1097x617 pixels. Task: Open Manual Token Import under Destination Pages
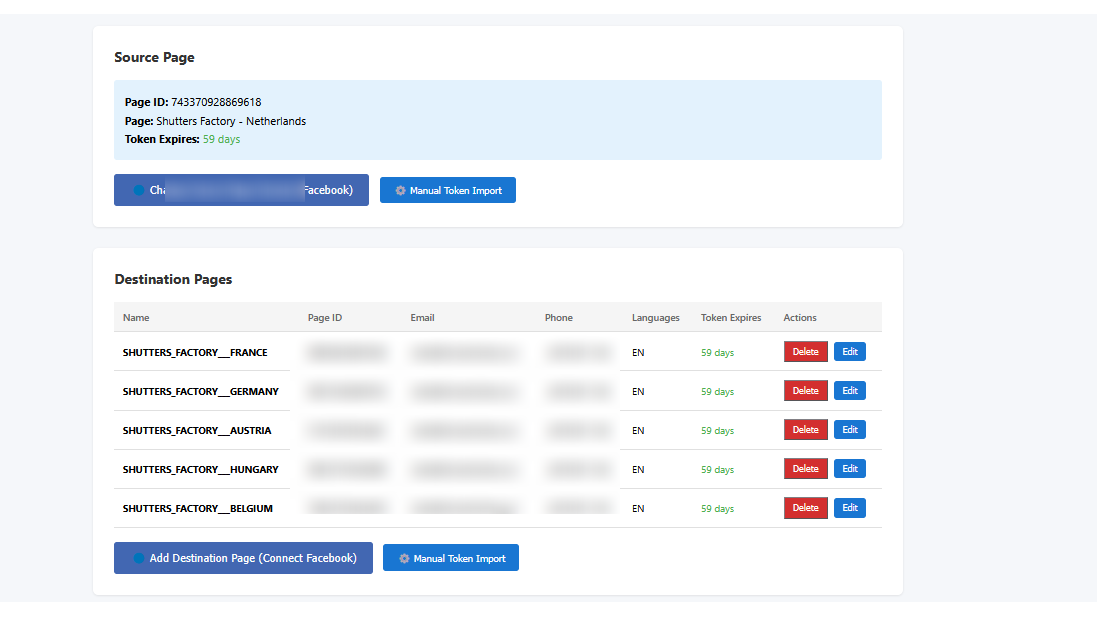[451, 558]
